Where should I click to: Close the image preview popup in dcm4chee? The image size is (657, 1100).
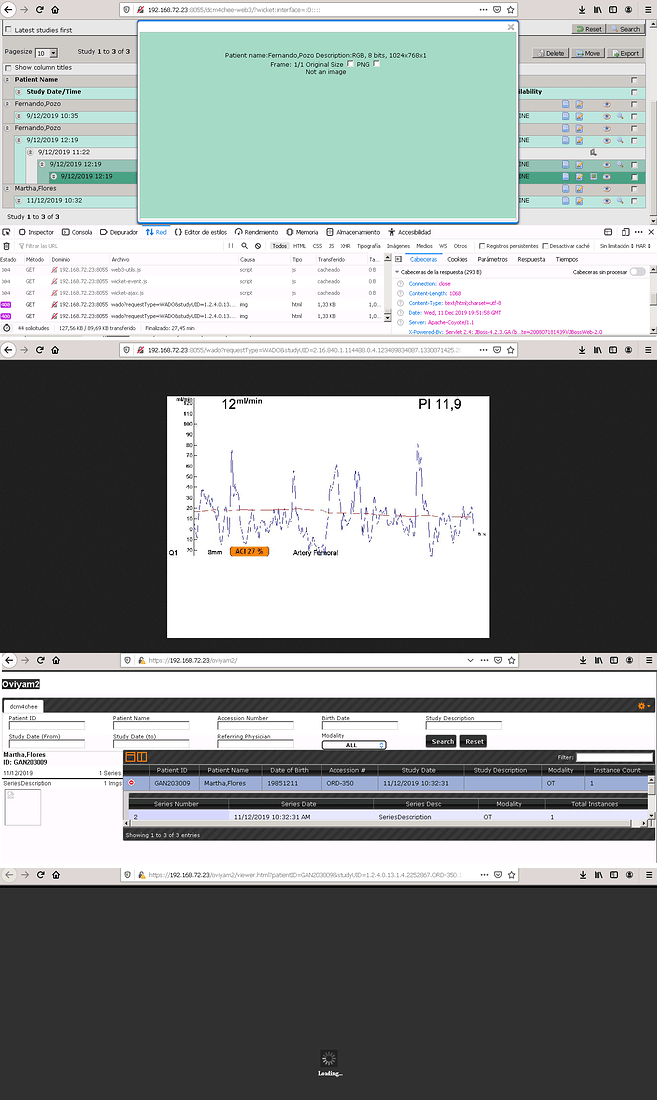510,27
